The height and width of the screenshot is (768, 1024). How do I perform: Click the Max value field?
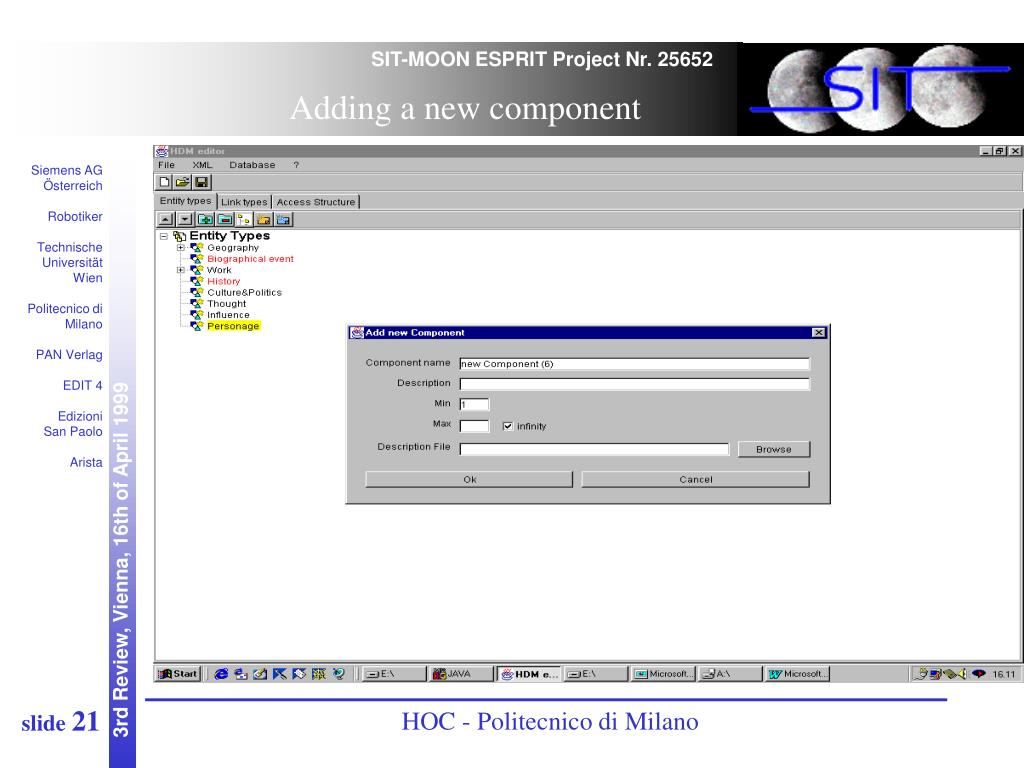474,426
